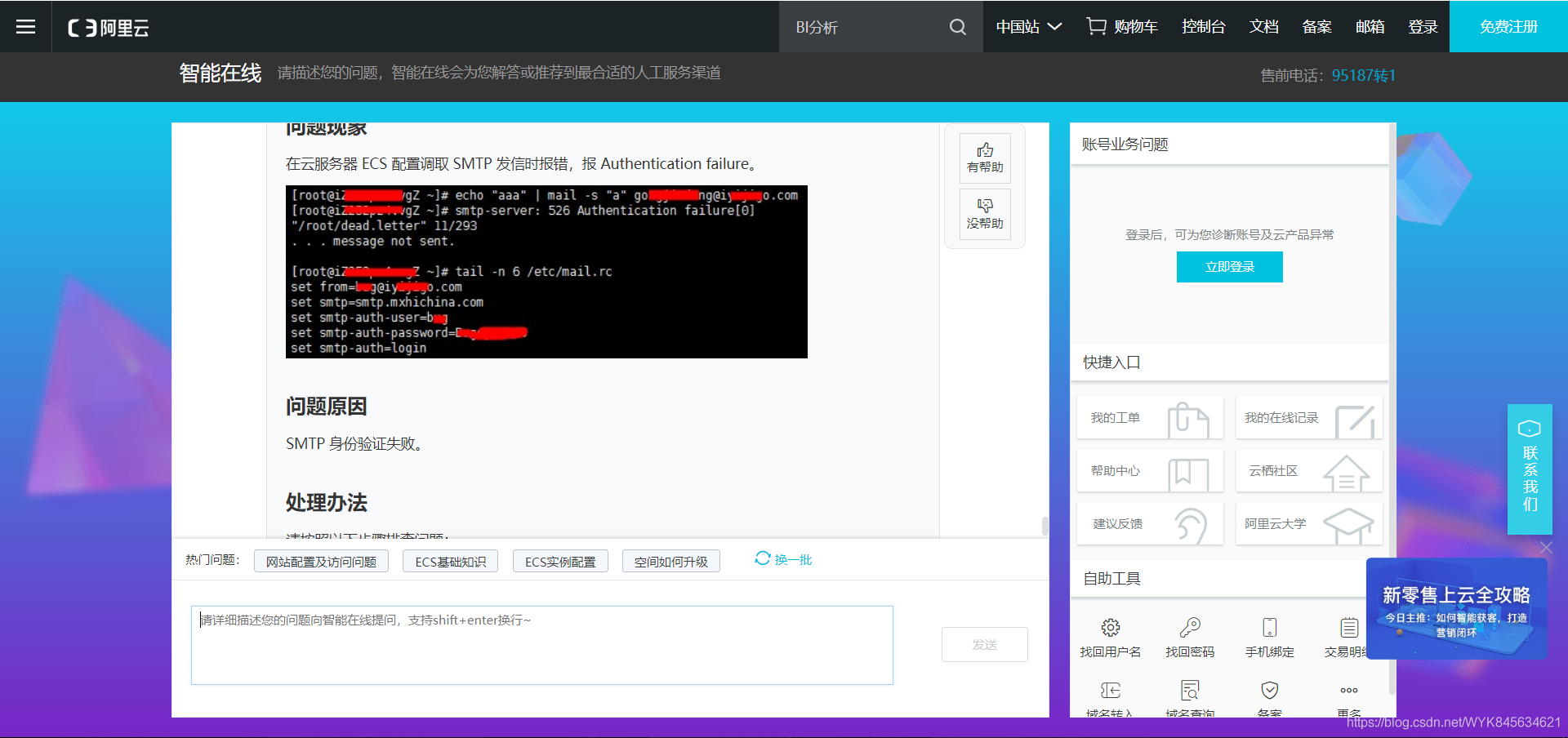This screenshot has height=738, width=1568.
Task: Expand the 中国站 region dropdown
Action: click(1027, 26)
